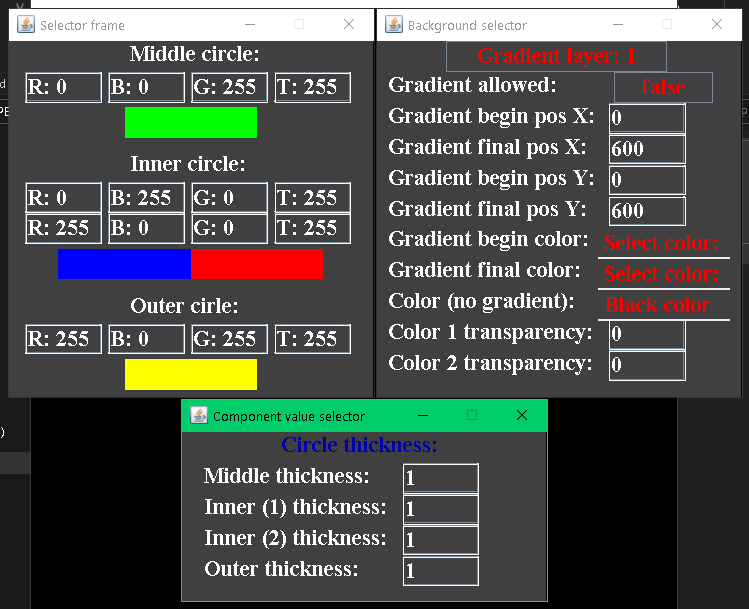Viewport: 749px width, 609px height.
Task: Click Inner circle first row T: 255 field
Action: click(x=313, y=198)
